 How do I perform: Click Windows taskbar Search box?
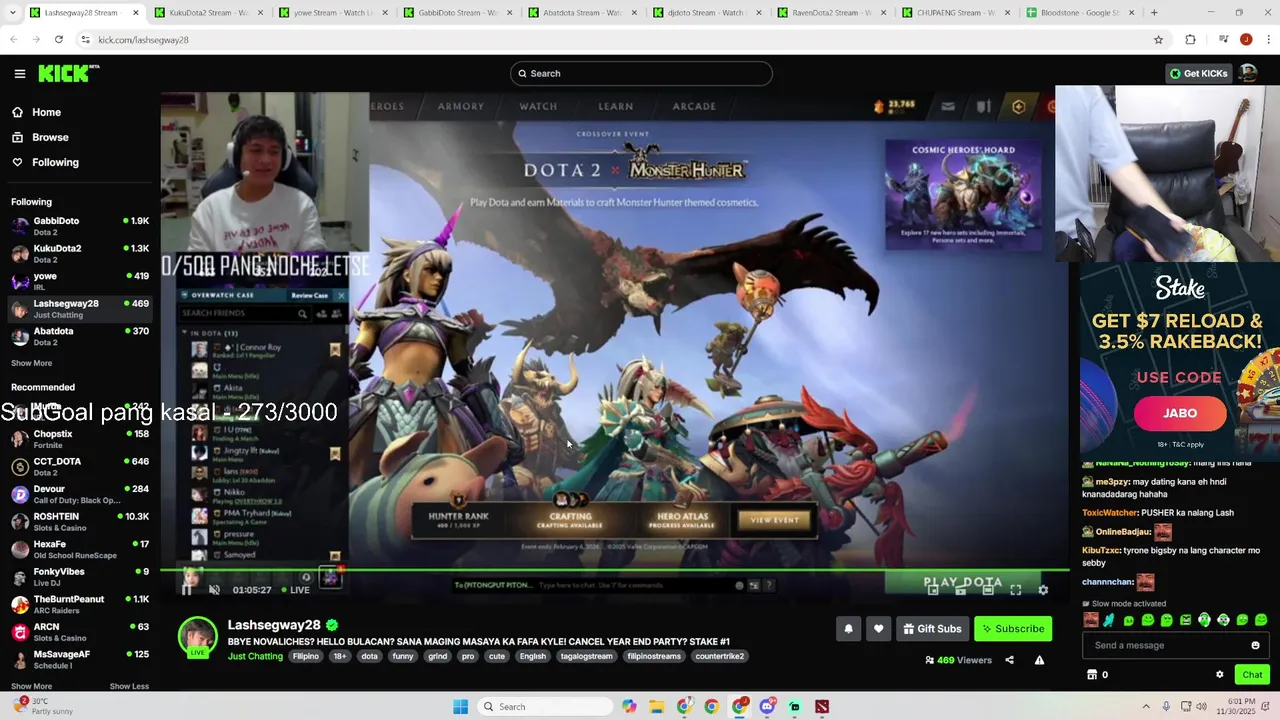click(544, 707)
